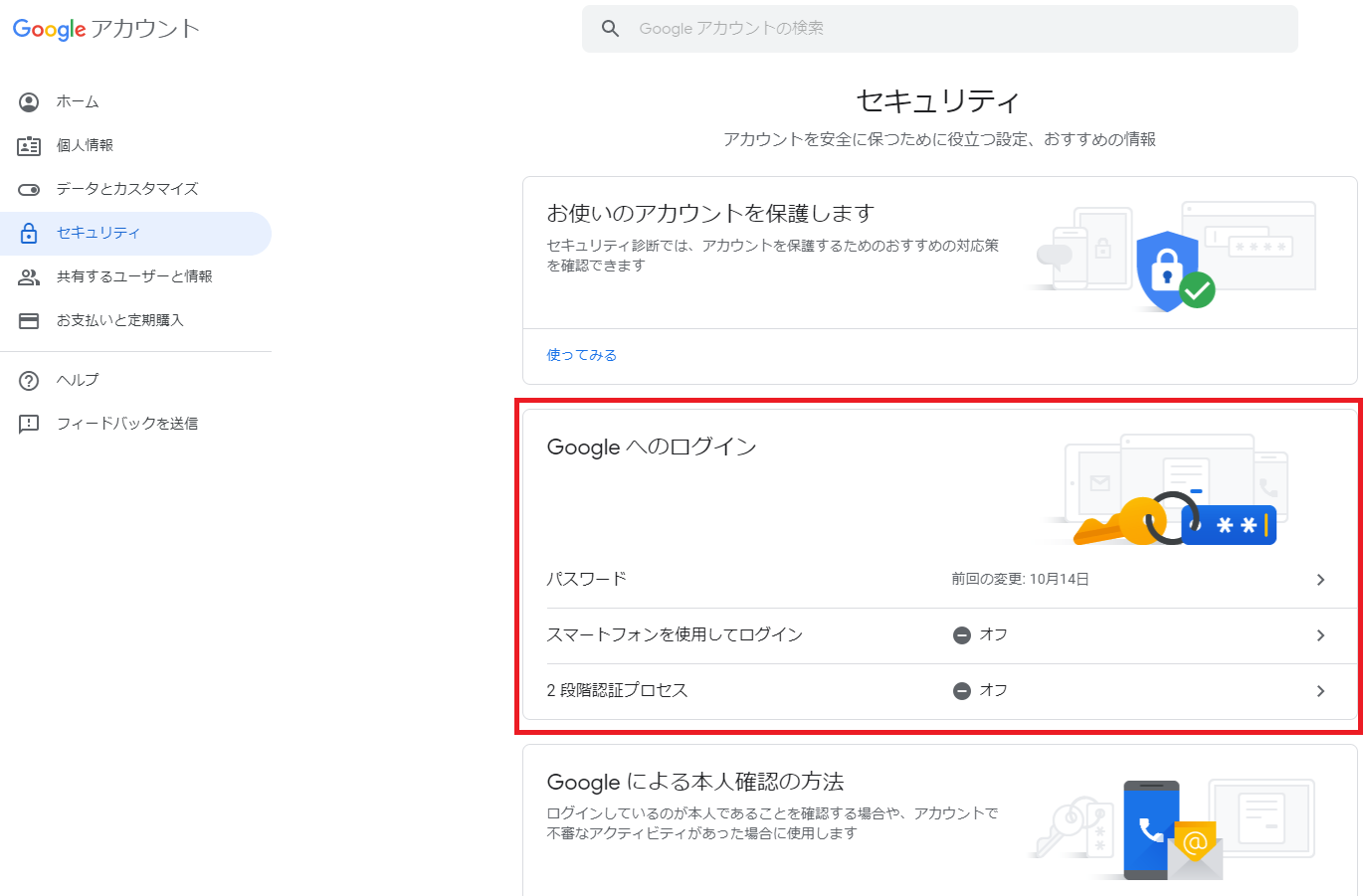Click the ヘルプ question mark icon
The width and height of the screenshot is (1366, 896).
[29, 380]
